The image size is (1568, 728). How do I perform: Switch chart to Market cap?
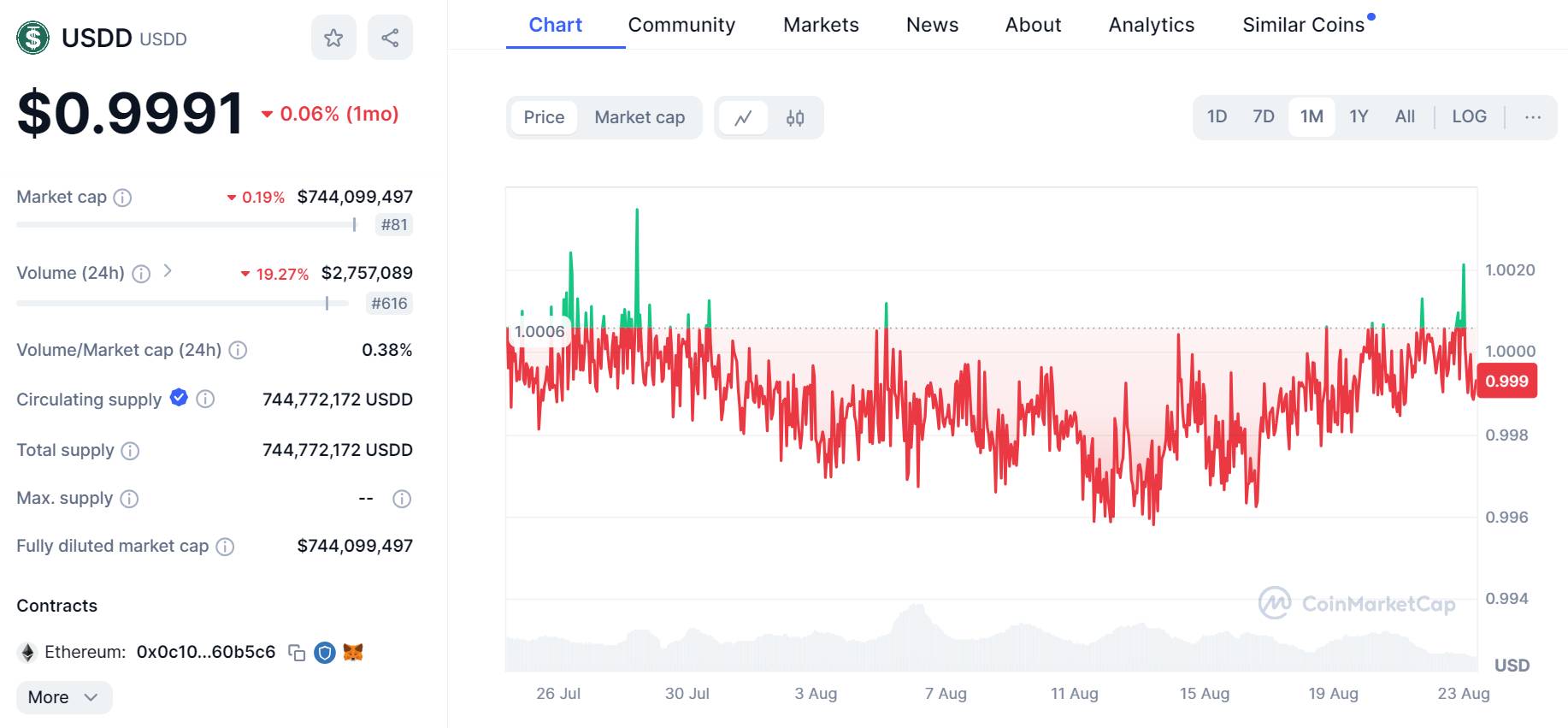[640, 117]
